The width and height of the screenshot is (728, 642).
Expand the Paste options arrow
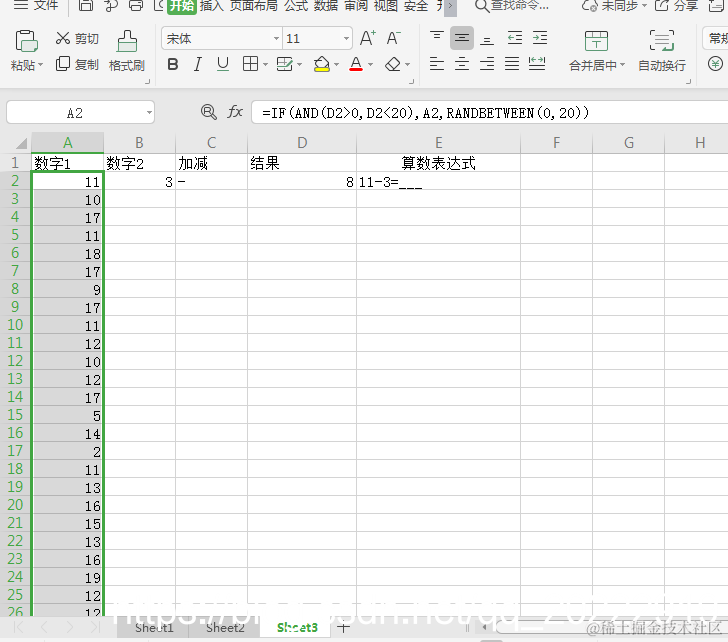40,65
